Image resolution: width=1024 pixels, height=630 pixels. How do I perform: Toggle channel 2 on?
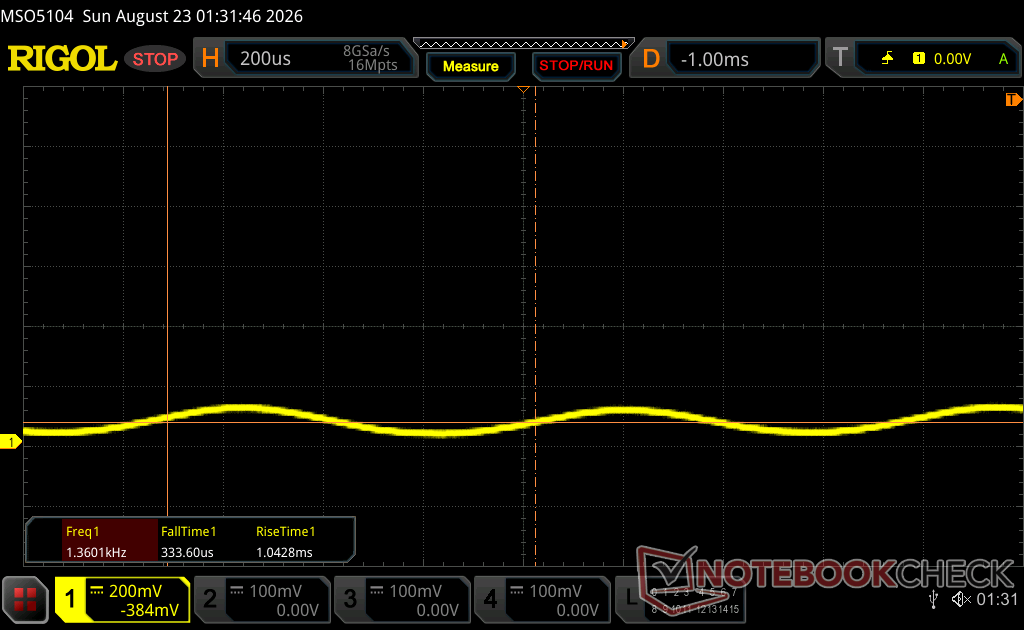(x=210, y=599)
